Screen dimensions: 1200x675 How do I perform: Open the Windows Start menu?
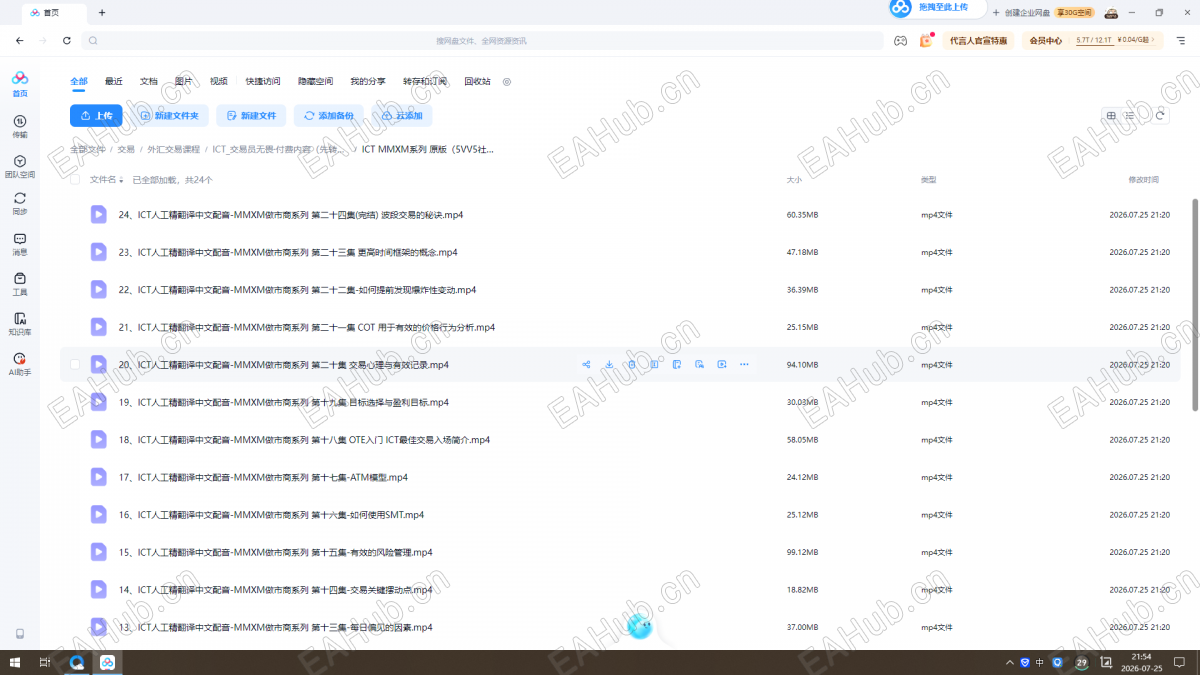click(14, 662)
